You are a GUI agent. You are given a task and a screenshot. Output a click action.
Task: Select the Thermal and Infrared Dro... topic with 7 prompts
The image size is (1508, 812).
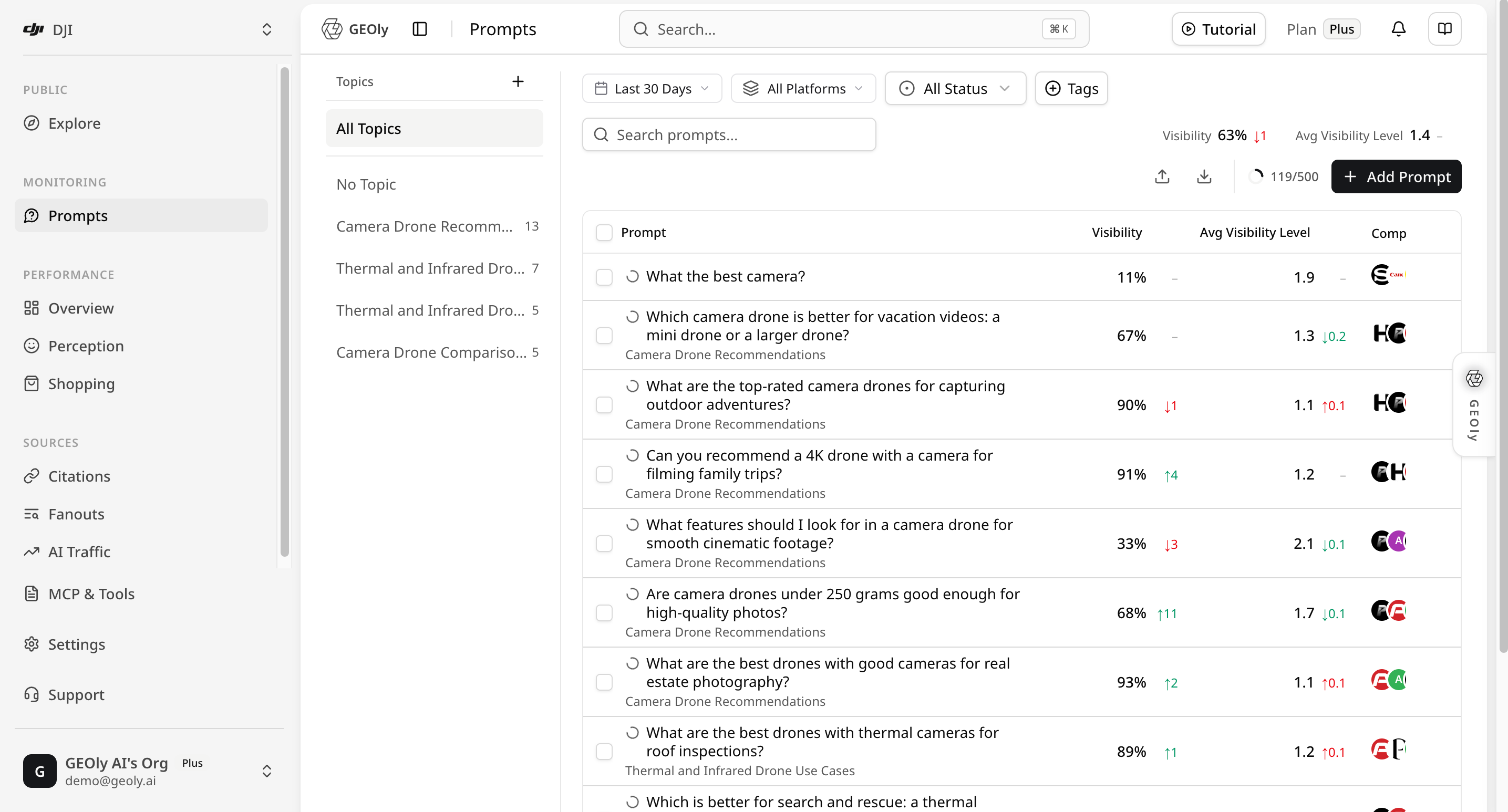(434, 268)
